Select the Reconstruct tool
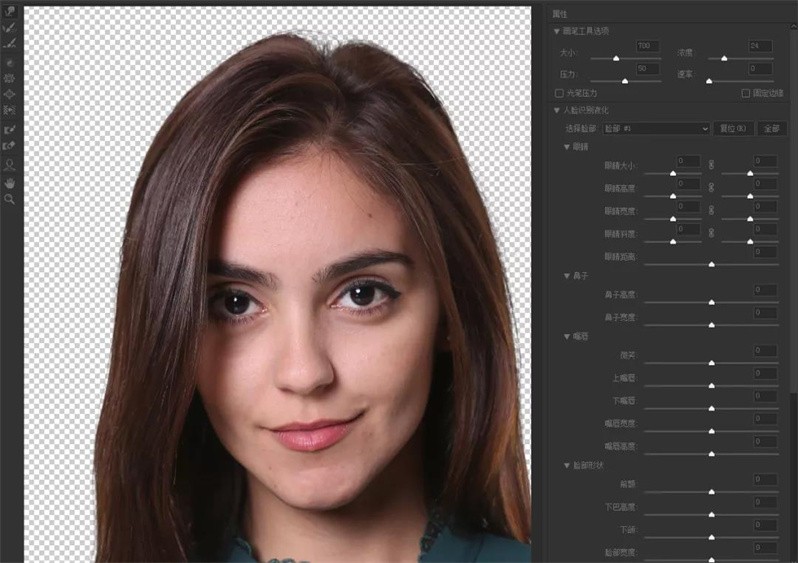 9,27
